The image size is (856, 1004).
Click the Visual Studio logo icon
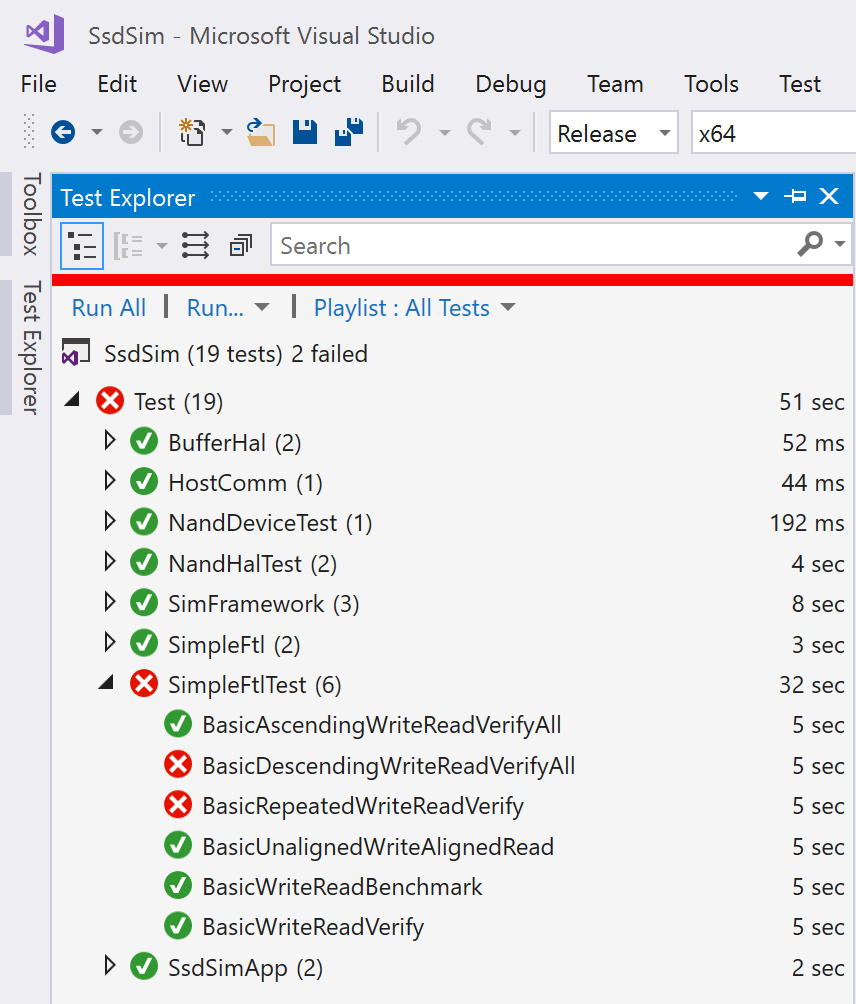(44, 35)
